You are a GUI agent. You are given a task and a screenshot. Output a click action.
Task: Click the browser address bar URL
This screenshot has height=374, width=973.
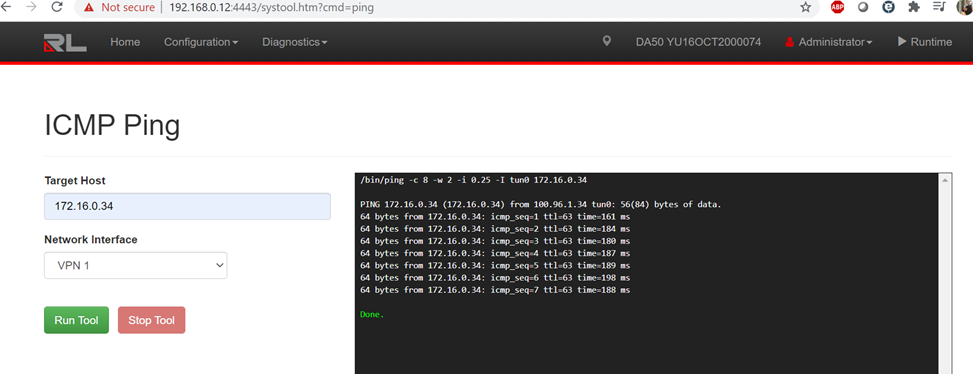pos(271,7)
